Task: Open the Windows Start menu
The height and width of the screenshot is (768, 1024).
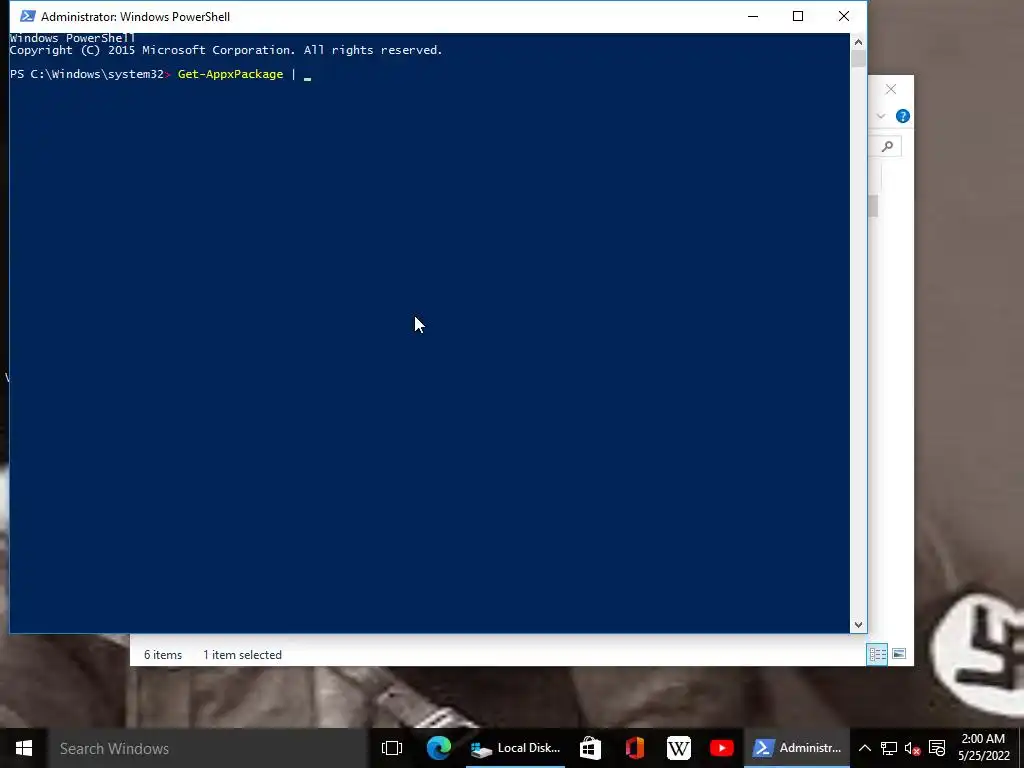Action: click(24, 748)
